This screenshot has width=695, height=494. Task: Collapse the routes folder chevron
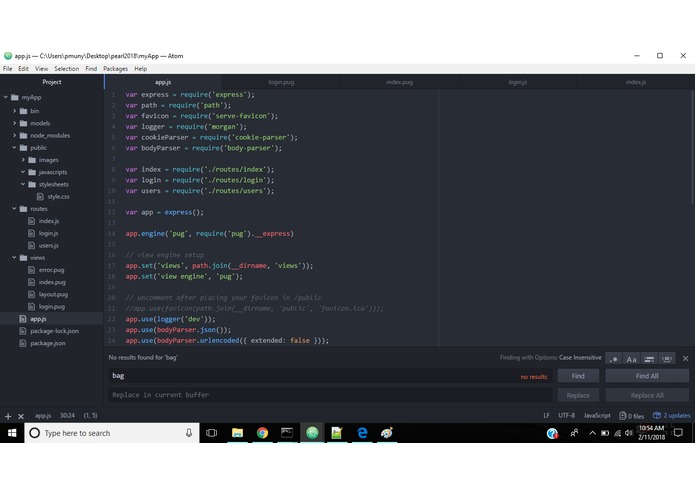(x=15, y=208)
